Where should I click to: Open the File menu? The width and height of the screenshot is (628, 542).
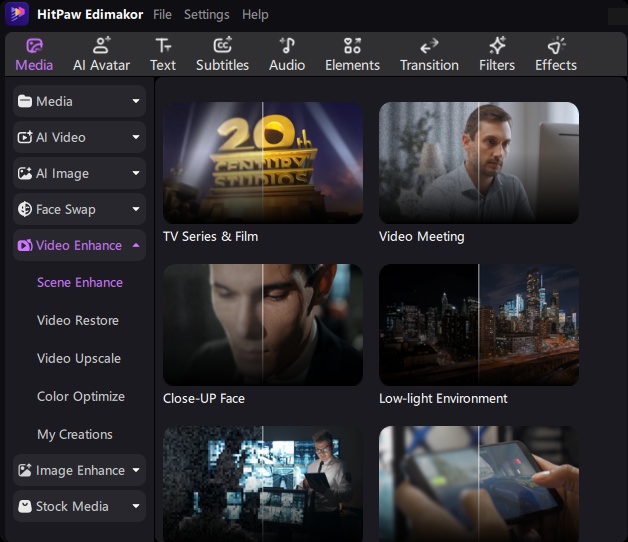(x=162, y=15)
